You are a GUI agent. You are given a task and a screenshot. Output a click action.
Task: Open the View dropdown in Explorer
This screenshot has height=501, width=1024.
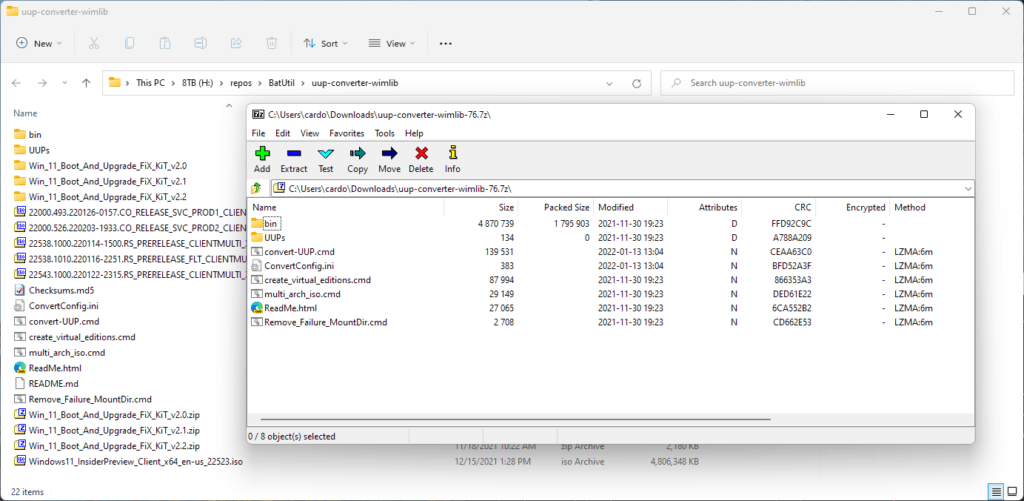[x=394, y=44]
